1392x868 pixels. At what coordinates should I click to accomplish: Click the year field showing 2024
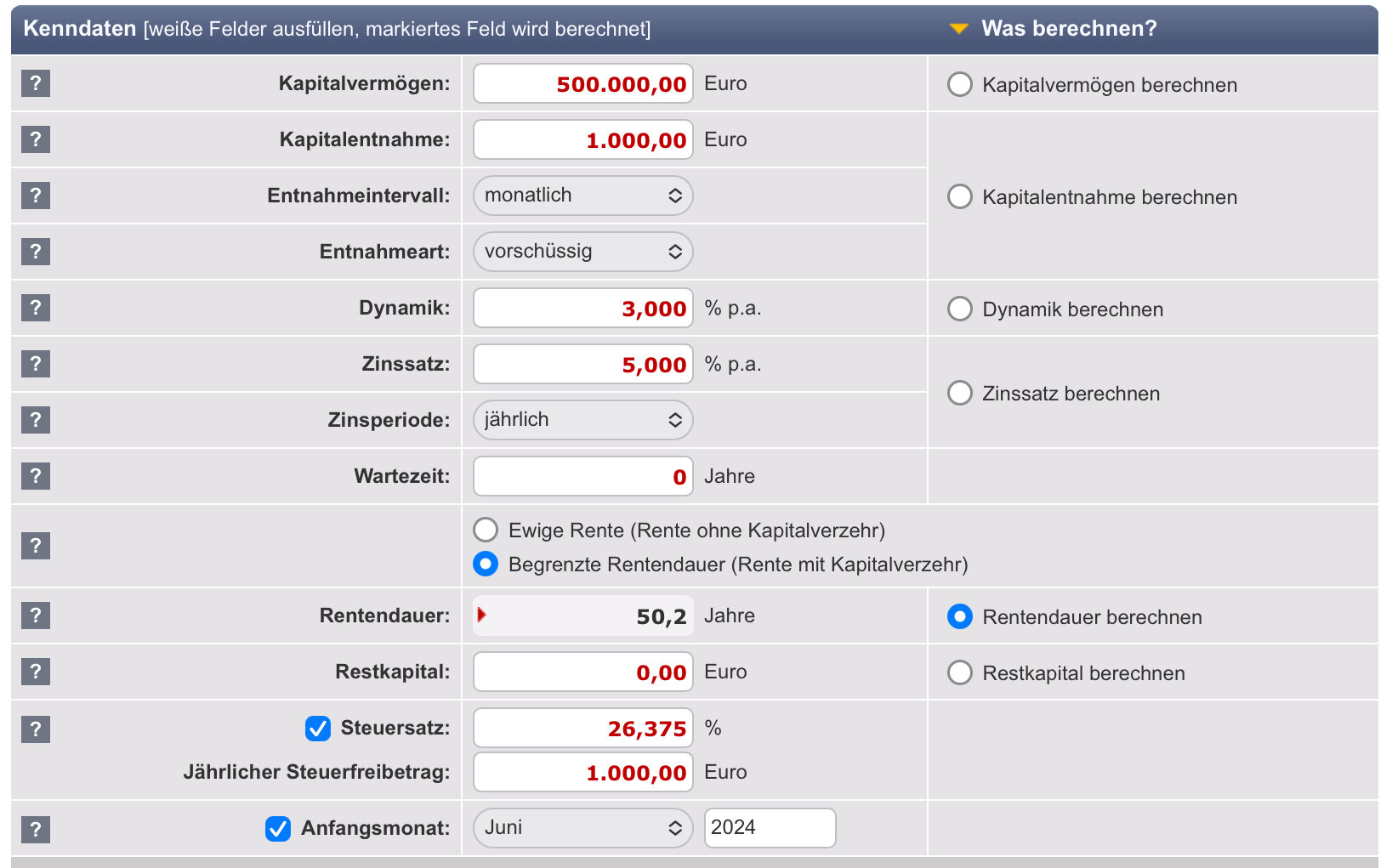coord(770,828)
